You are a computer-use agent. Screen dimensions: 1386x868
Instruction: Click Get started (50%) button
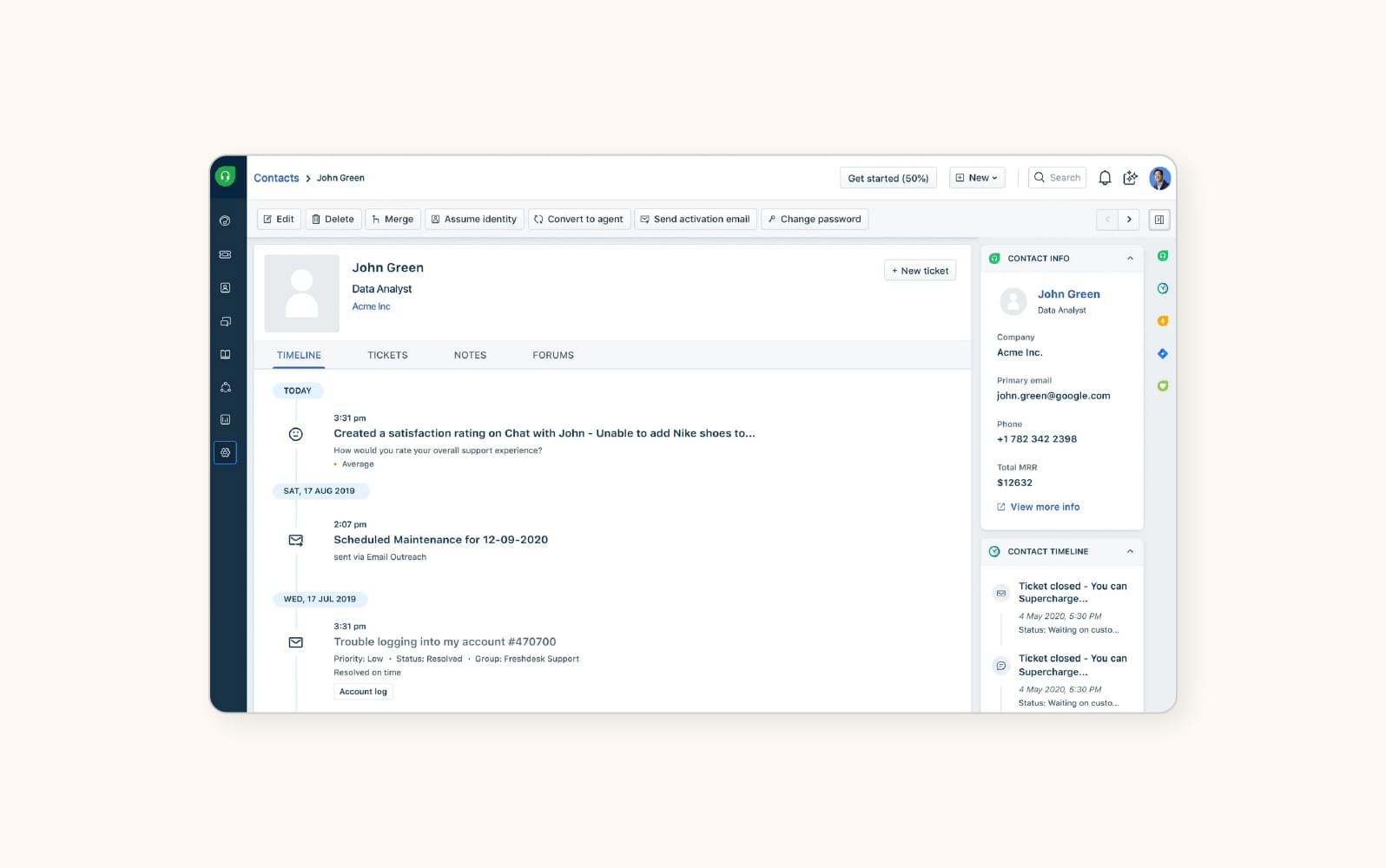coord(888,178)
